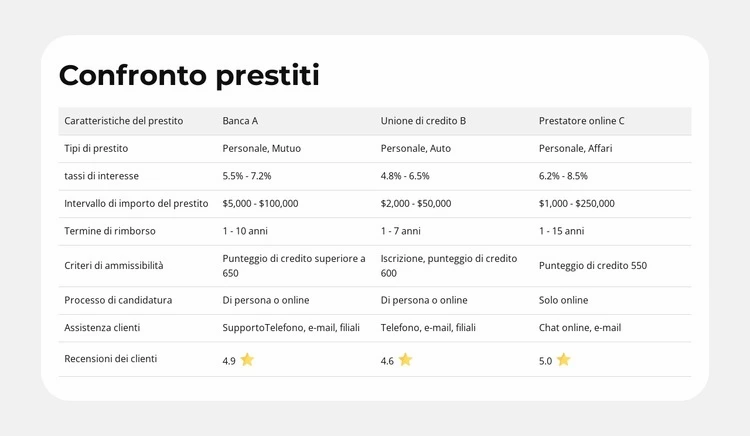
Task: Click the Confronto prestiti heading
Action: [189, 75]
